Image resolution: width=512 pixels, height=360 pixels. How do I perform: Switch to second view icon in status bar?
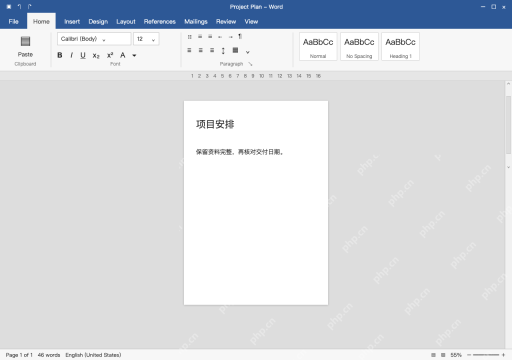click(x=443, y=355)
